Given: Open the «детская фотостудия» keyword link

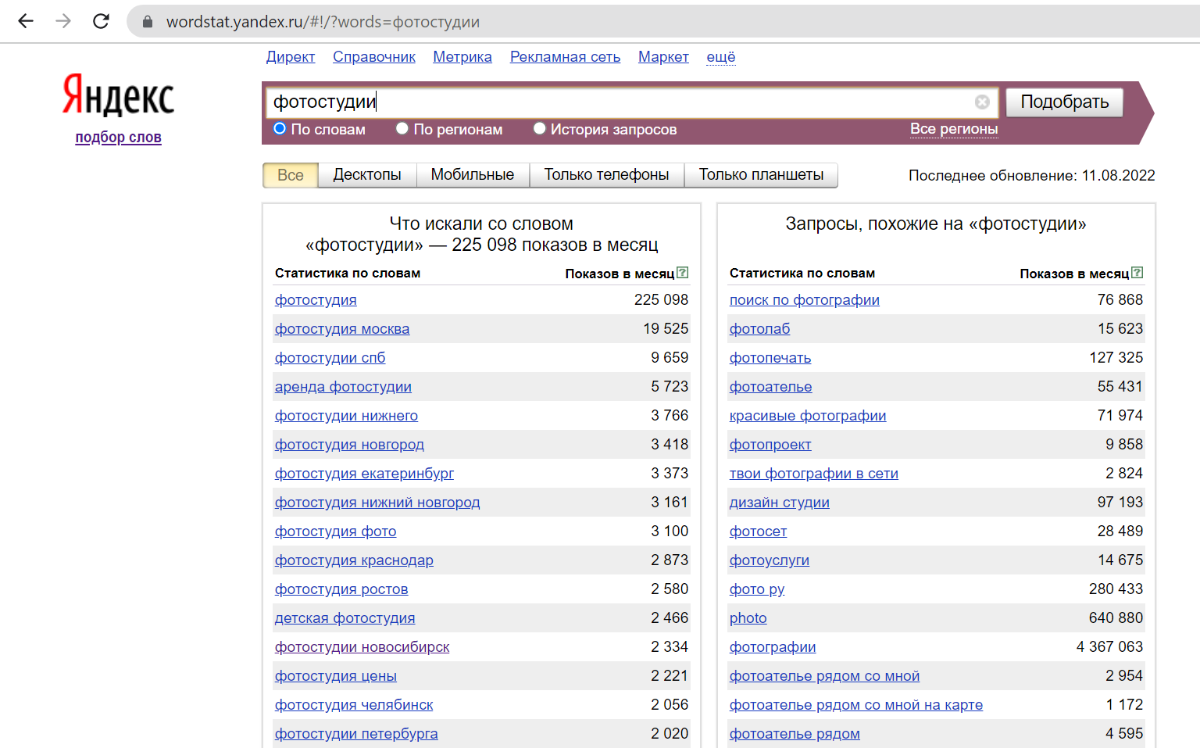Looking at the screenshot, I should (345, 618).
